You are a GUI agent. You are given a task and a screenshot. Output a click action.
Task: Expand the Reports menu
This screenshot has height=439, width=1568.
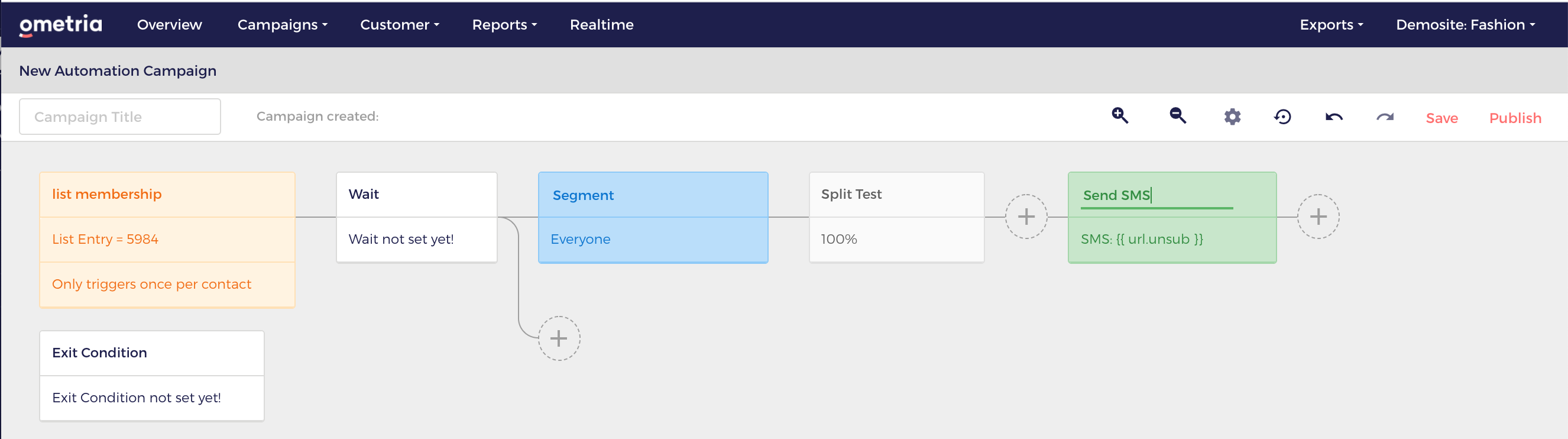[504, 25]
